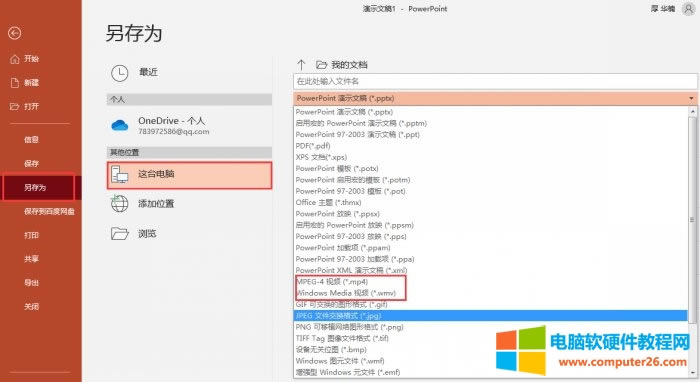The height and width of the screenshot is (382, 700).
Task: Click the back arrow circle icon
Action: [x=14, y=33]
